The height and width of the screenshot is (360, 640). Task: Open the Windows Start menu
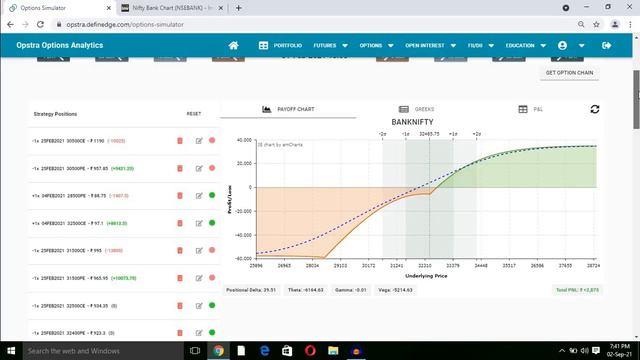pos(11,351)
